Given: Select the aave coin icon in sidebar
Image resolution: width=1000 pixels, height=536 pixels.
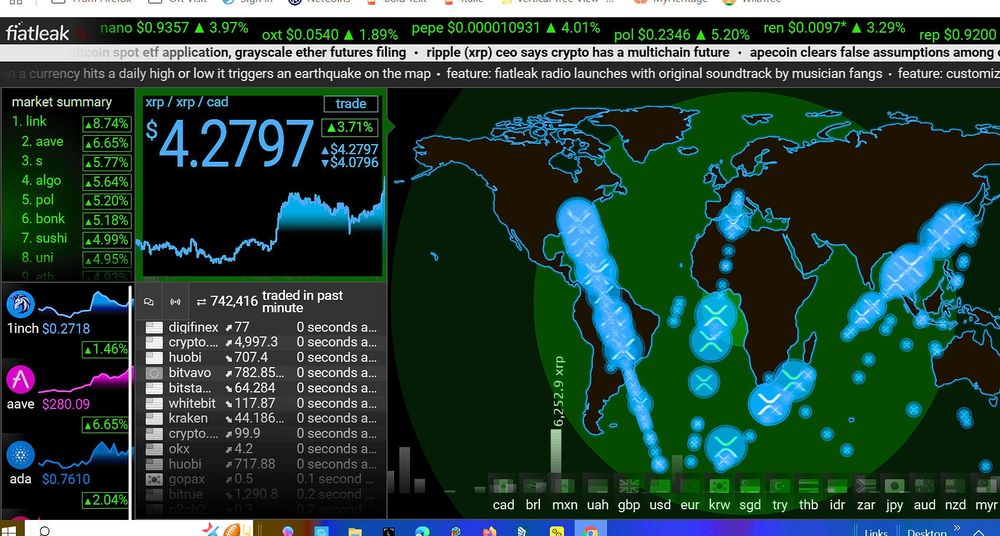Looking at the screenshot, I should (x=20, y=380).
